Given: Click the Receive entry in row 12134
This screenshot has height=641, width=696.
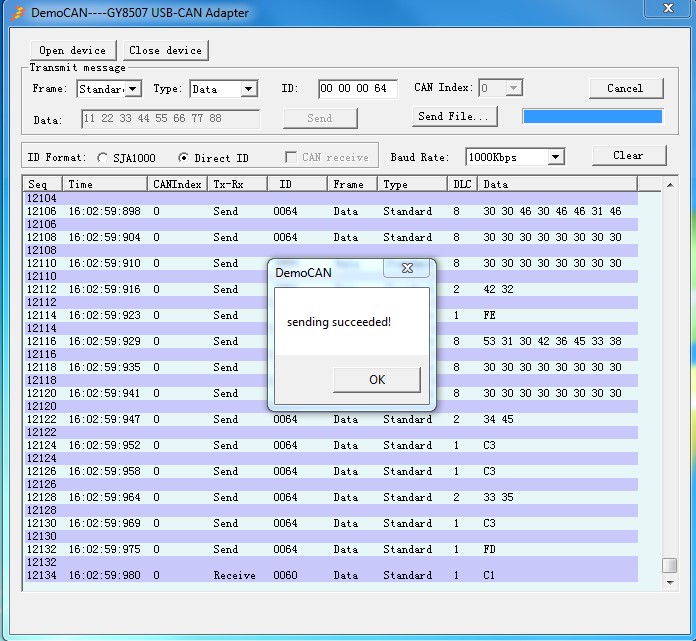Looking at the screenshot, I should click(x=234, y=575).
